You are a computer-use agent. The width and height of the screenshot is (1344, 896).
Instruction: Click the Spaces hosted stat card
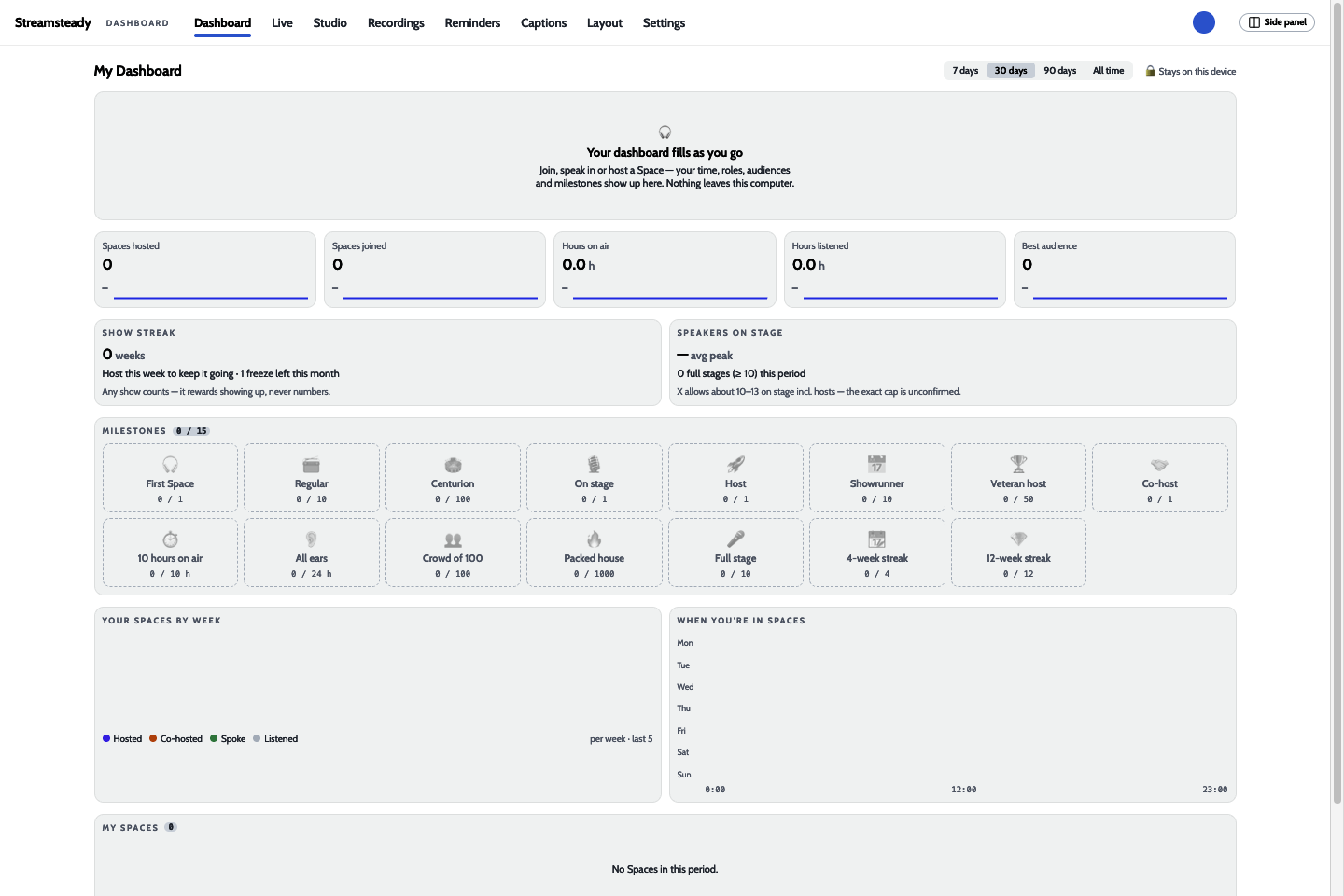click(205, 270)
